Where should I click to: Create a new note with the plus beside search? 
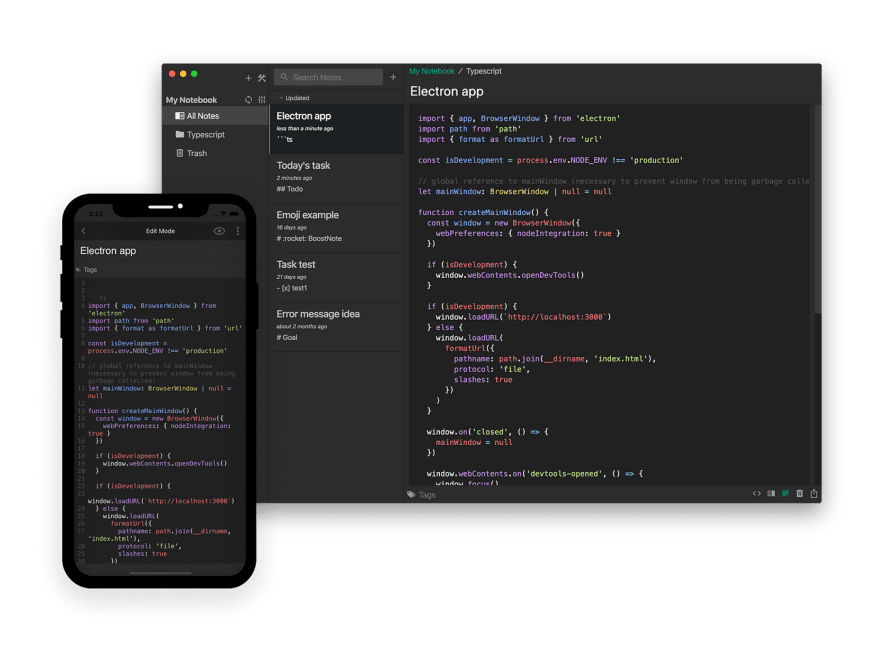393,77
